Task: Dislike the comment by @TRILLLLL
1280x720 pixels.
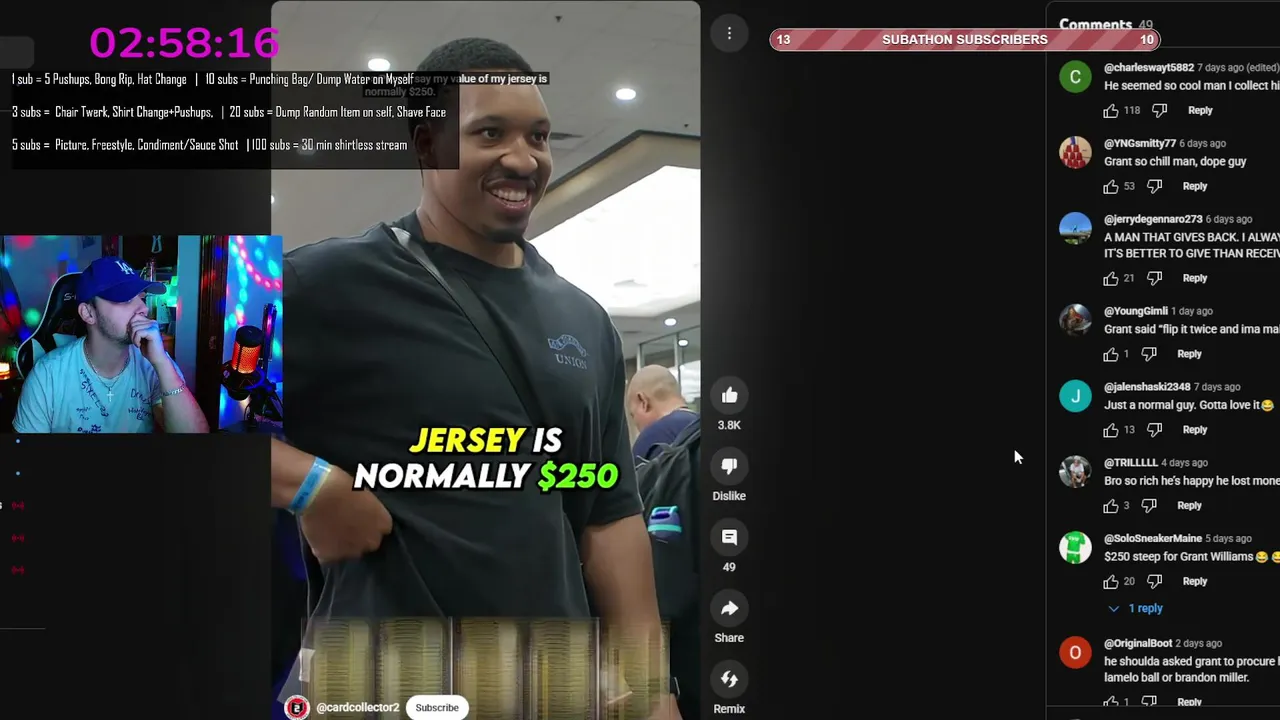Action: (1149, 506)
